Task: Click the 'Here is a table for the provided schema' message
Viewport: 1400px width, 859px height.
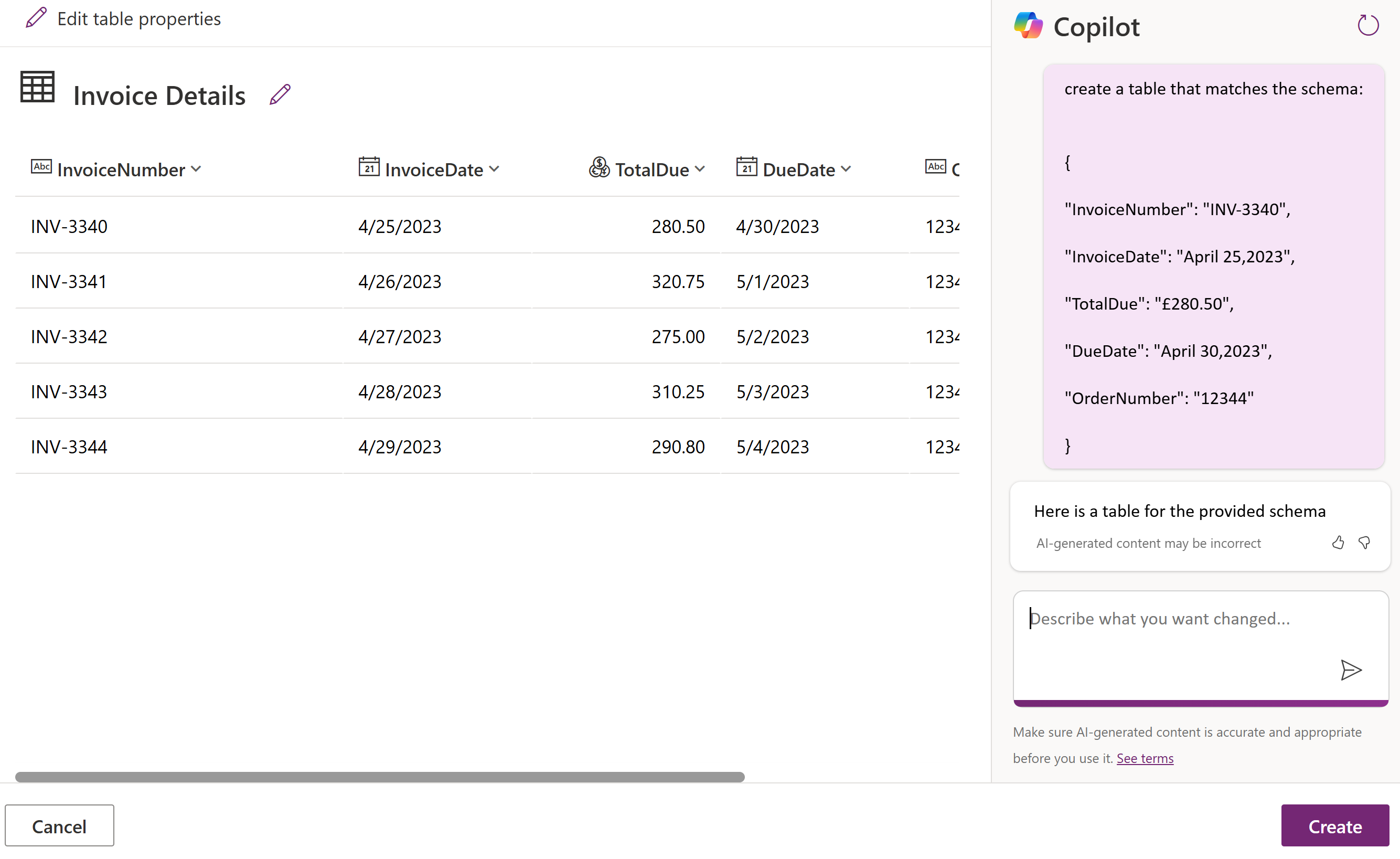Action: (1180, 511)
